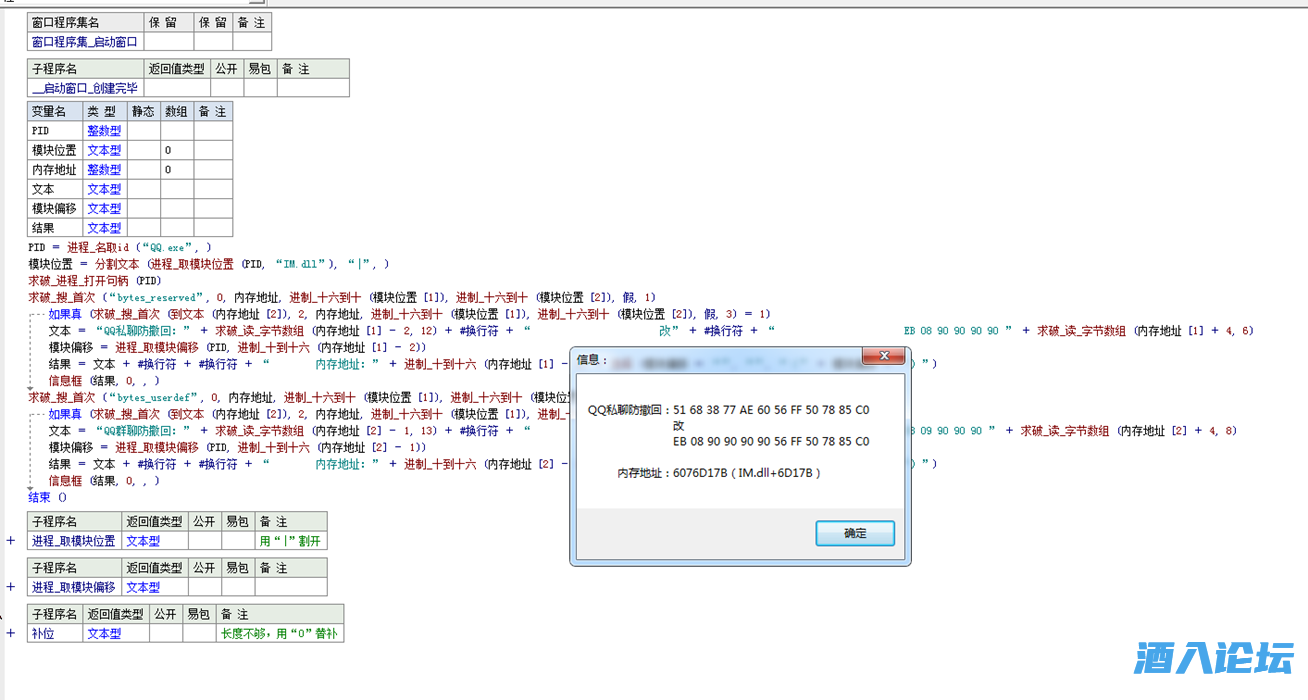1308x700 pixels.
Task: Click the 酒入论坛 watermark logo
Action: pyautogui.click(x=1214, y=658)
